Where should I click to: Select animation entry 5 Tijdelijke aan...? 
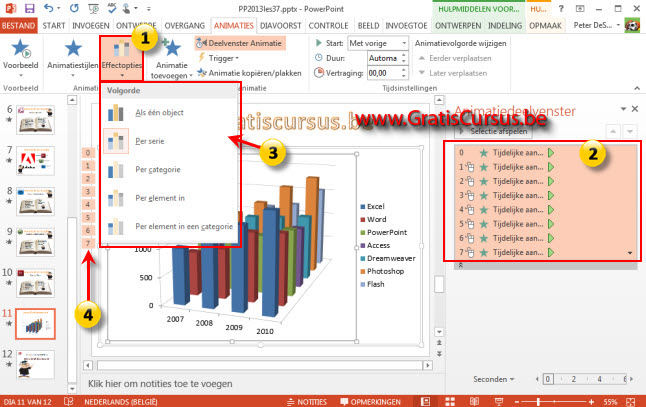(546, 224)
